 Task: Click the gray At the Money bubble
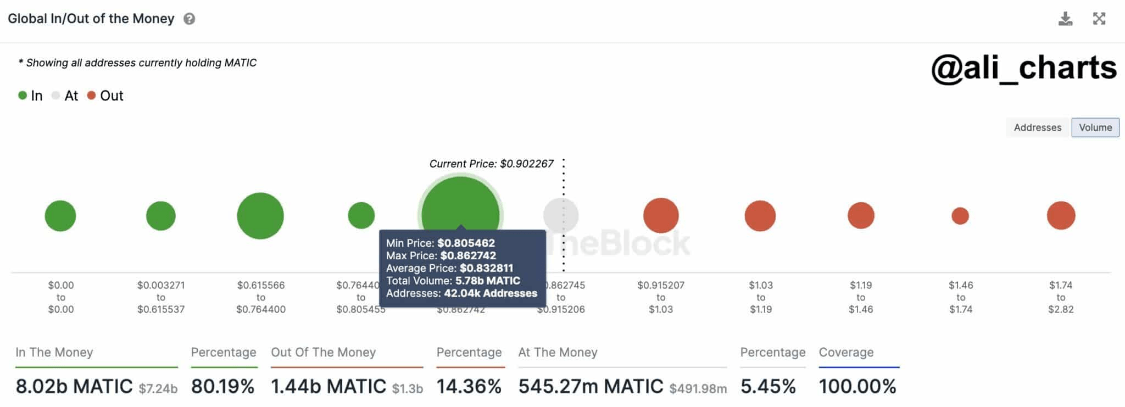click(560, 215)
